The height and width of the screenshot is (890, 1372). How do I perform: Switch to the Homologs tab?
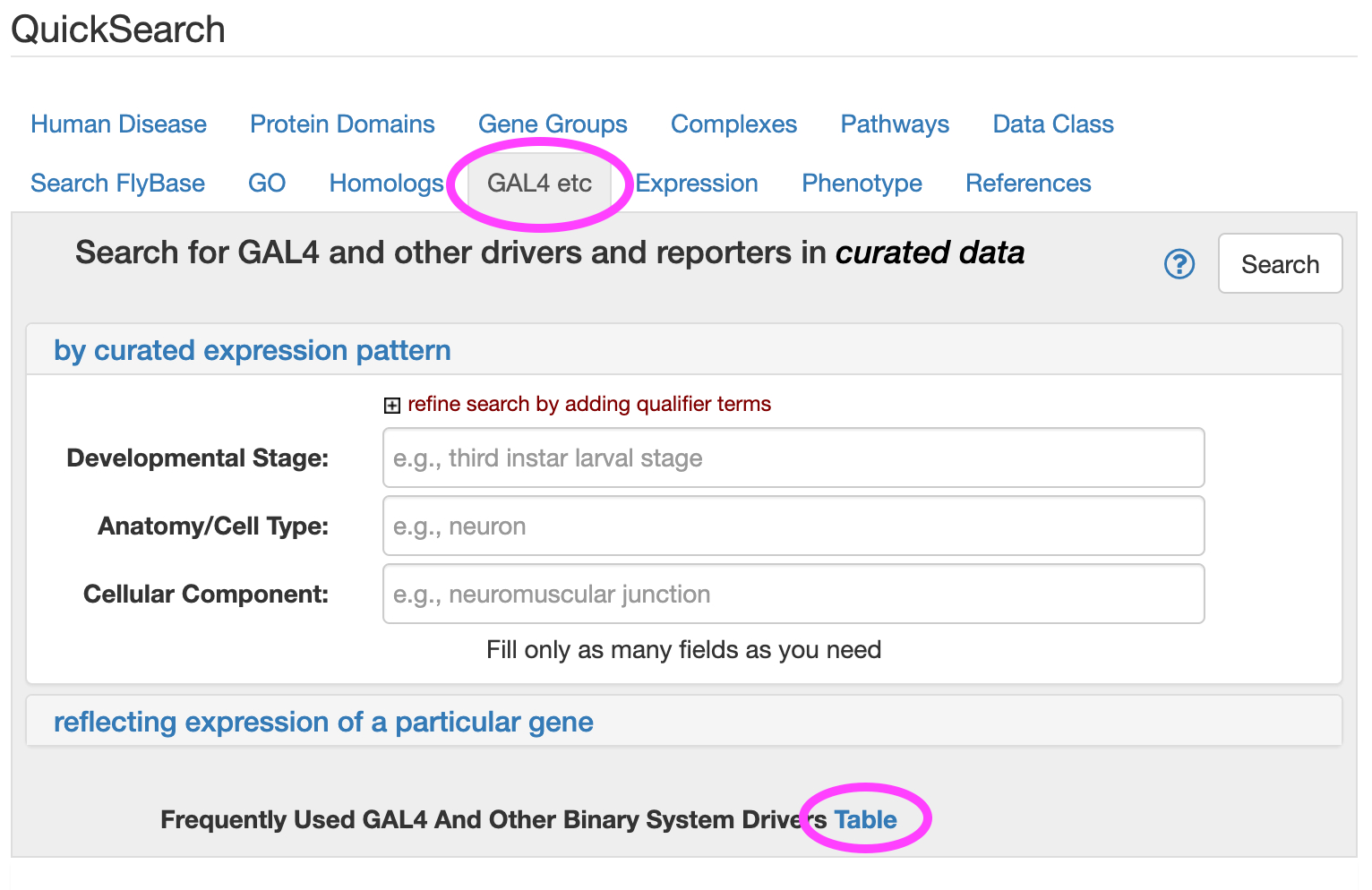pyautogui.click(x=386, y=183)
